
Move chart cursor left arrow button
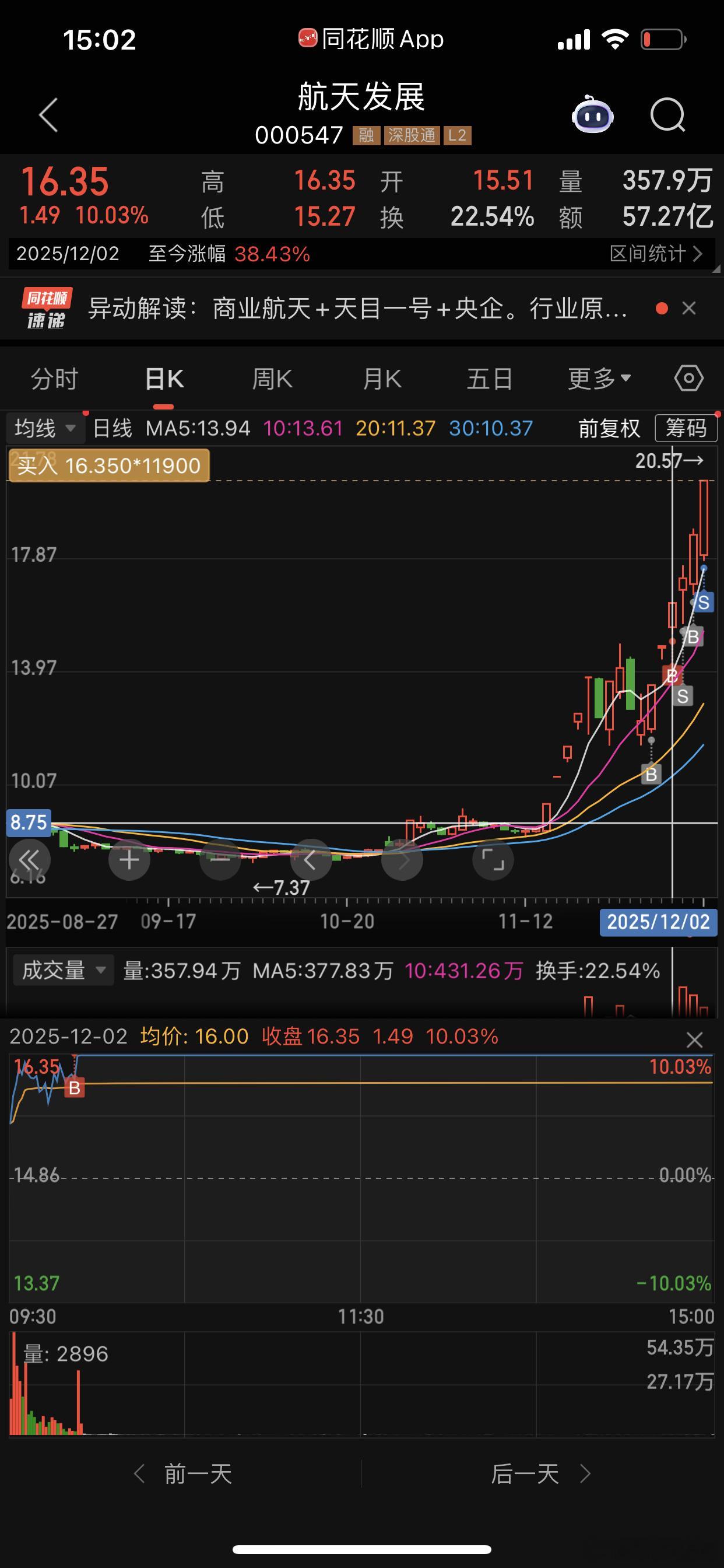pos(311,860)
